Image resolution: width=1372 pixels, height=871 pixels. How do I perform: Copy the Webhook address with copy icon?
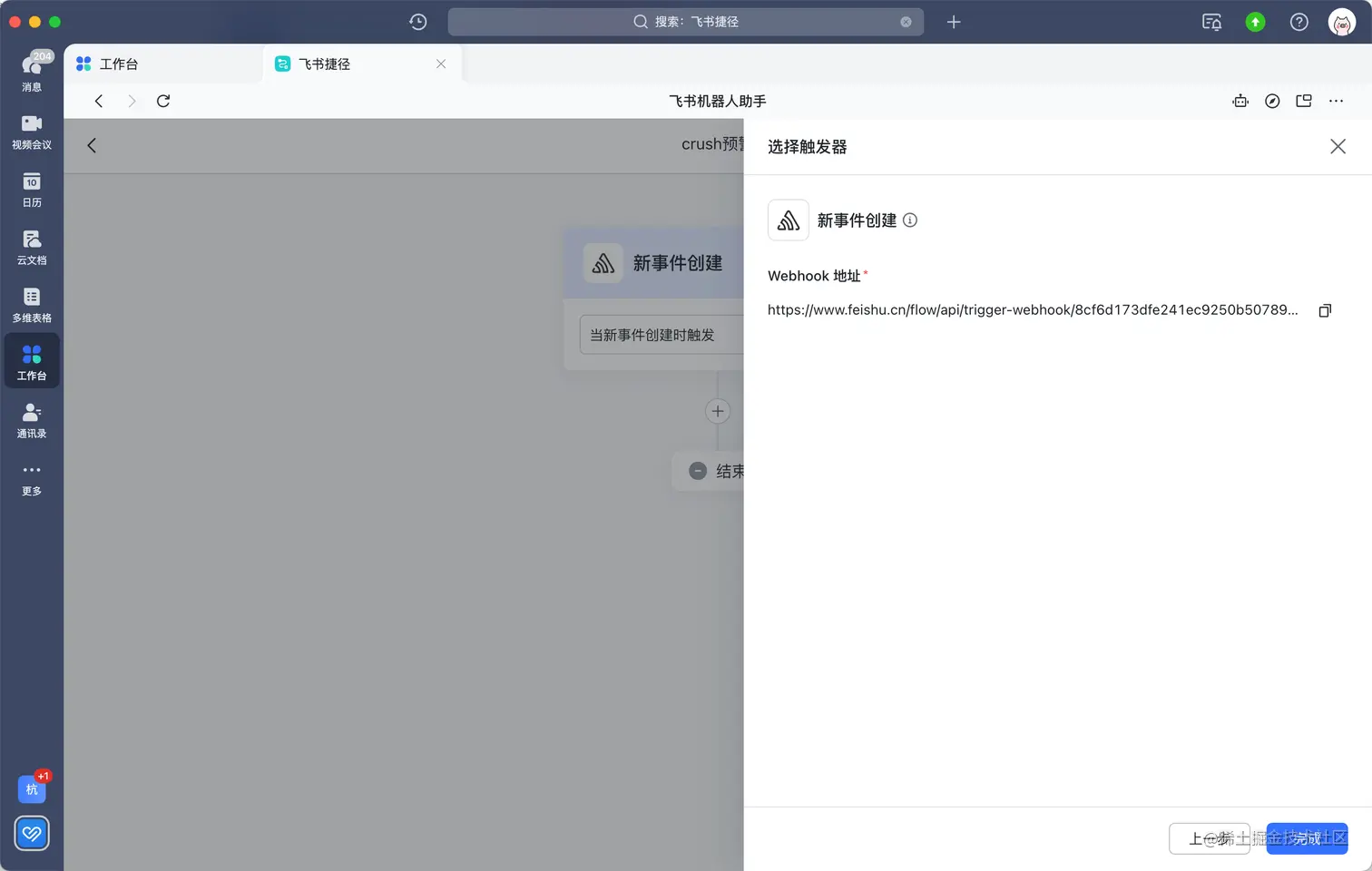[1325, 310]
